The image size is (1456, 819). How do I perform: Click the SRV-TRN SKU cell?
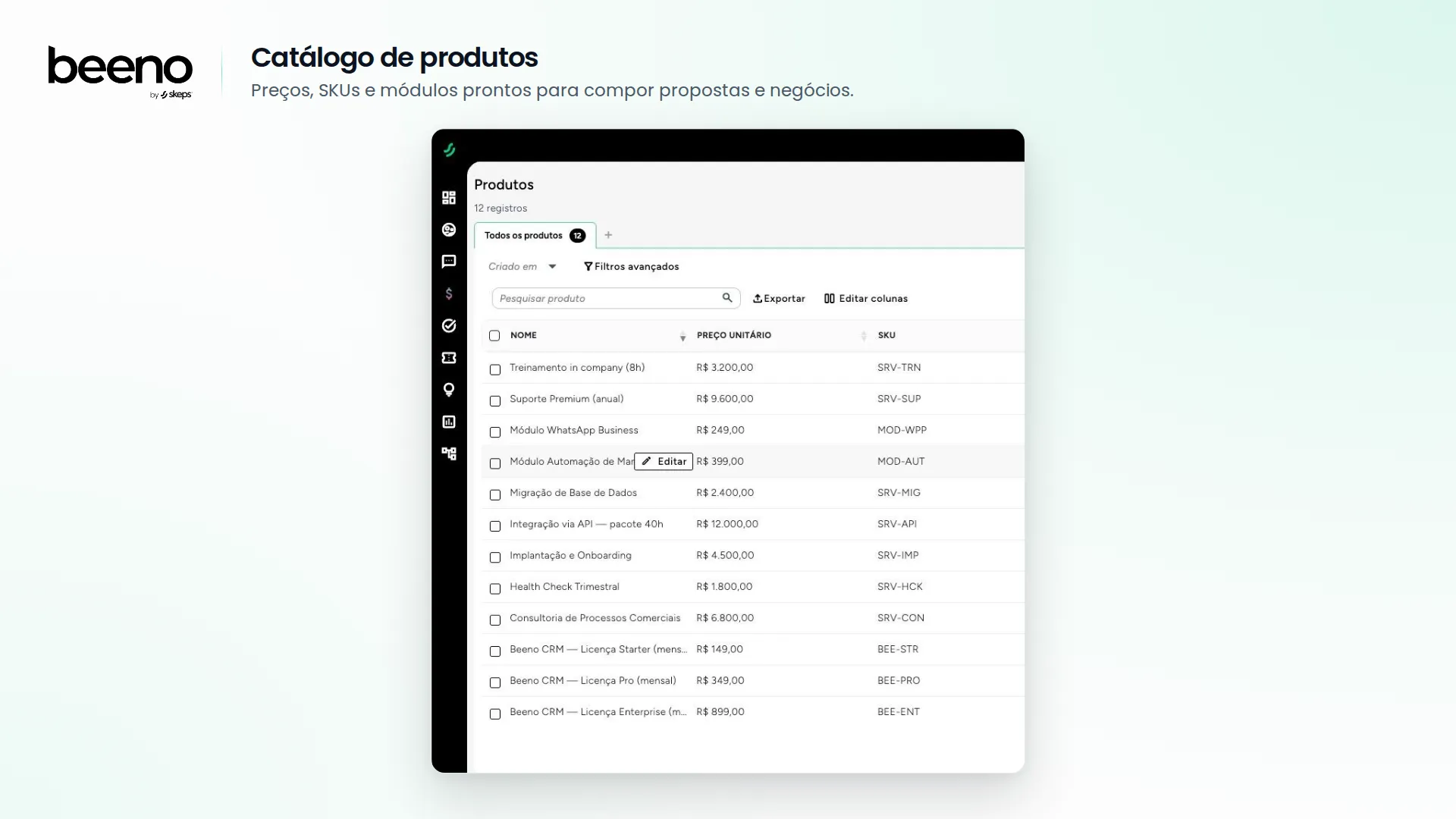(x=899, y=368)
